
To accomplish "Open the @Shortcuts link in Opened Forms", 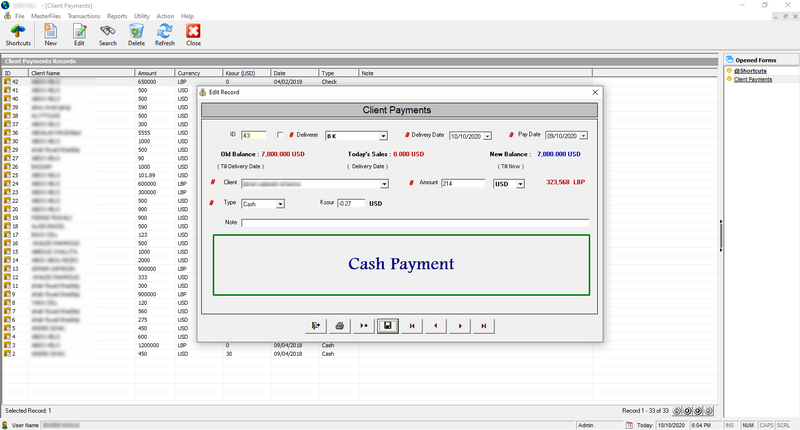I will [750, 71].
